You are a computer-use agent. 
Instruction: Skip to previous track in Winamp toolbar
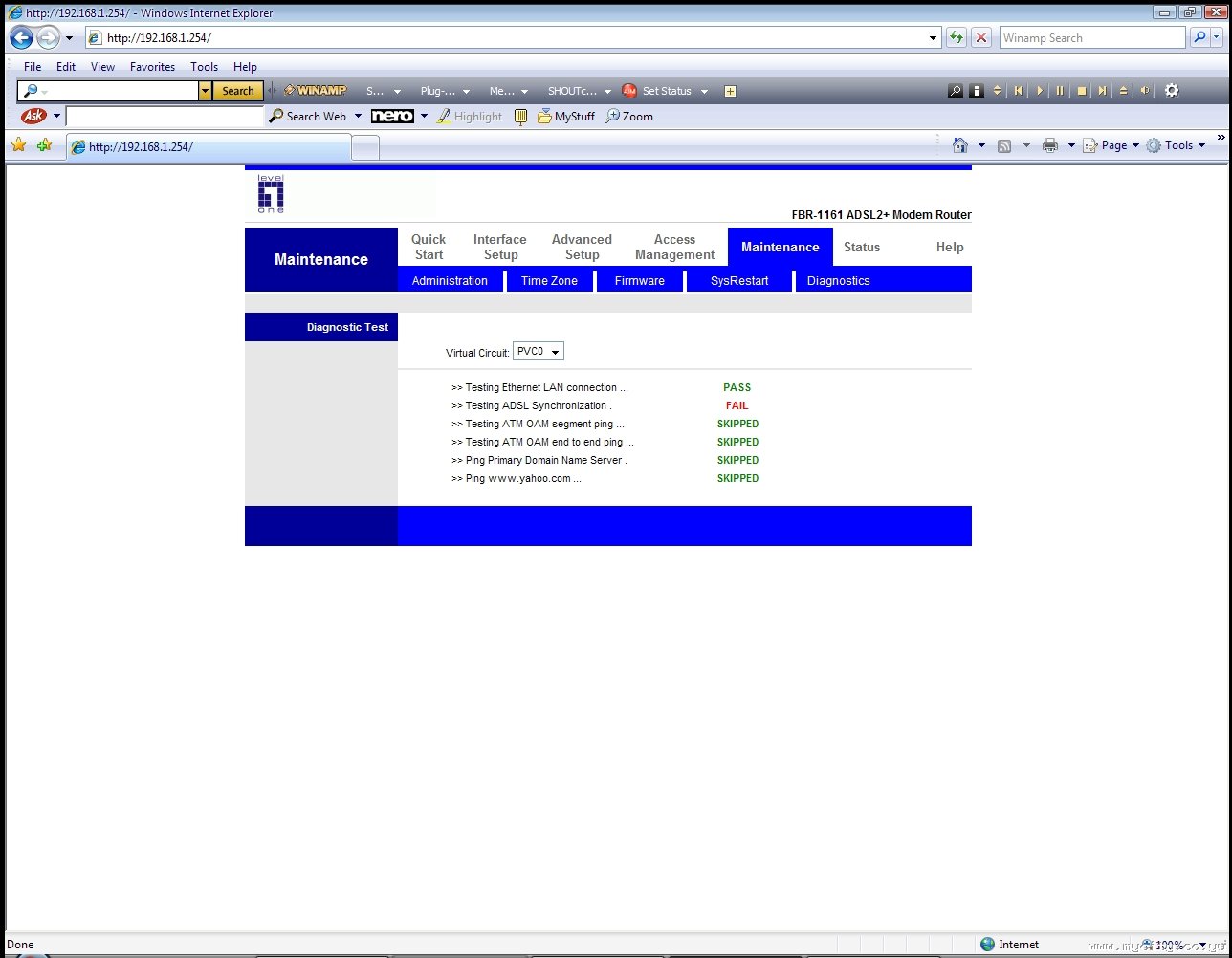(x=1018, y=91)
